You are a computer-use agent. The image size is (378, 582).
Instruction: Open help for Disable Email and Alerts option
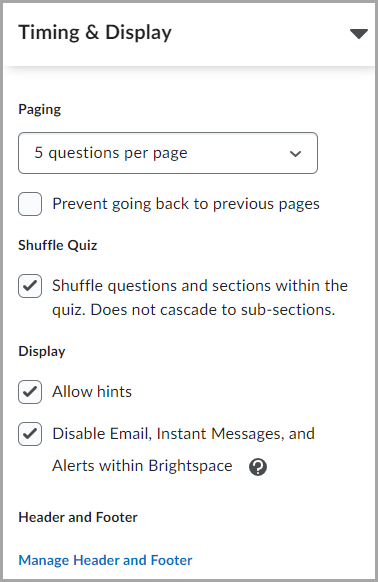[x=258, y=467]
